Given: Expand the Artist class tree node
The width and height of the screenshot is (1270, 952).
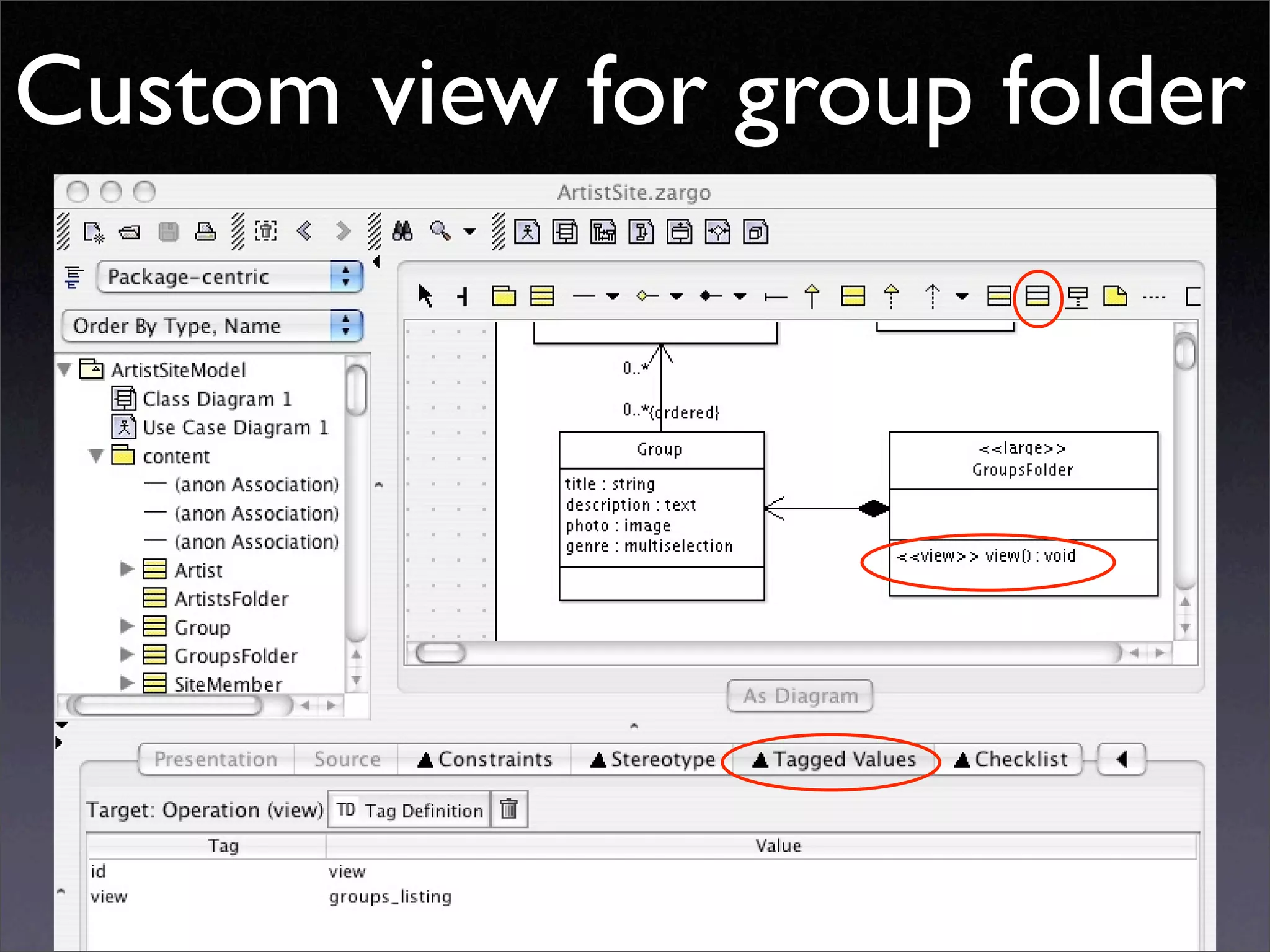Looking at the screenshot, I should pyautogui.click(x=127, y=569).
